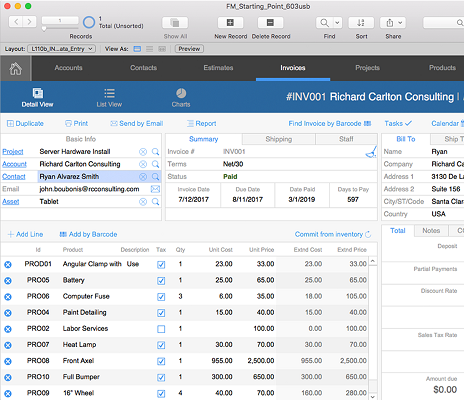Switch to the Shipping tab
Viewport: 464px width, 400px height.
click(x=279, y=139)
